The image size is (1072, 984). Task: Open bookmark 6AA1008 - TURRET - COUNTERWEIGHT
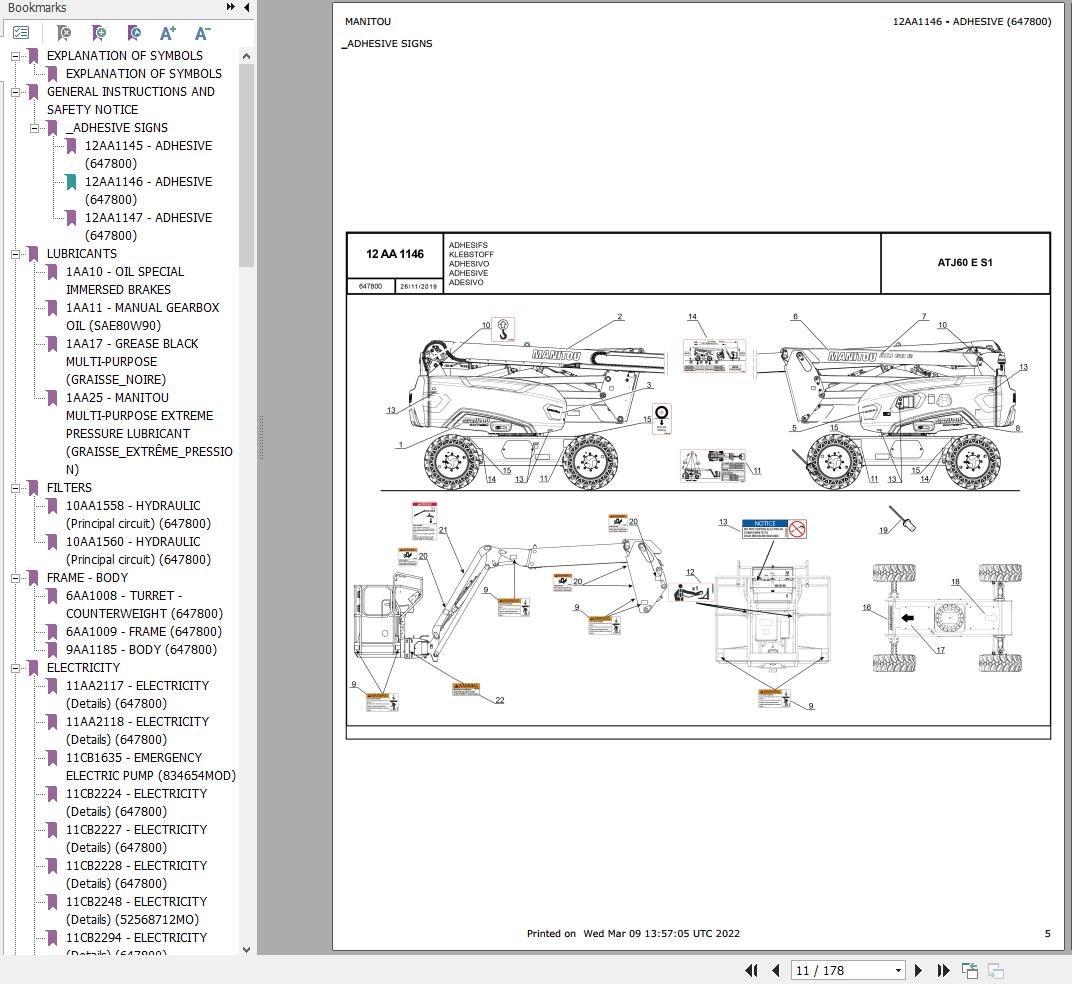pos(144,604)
